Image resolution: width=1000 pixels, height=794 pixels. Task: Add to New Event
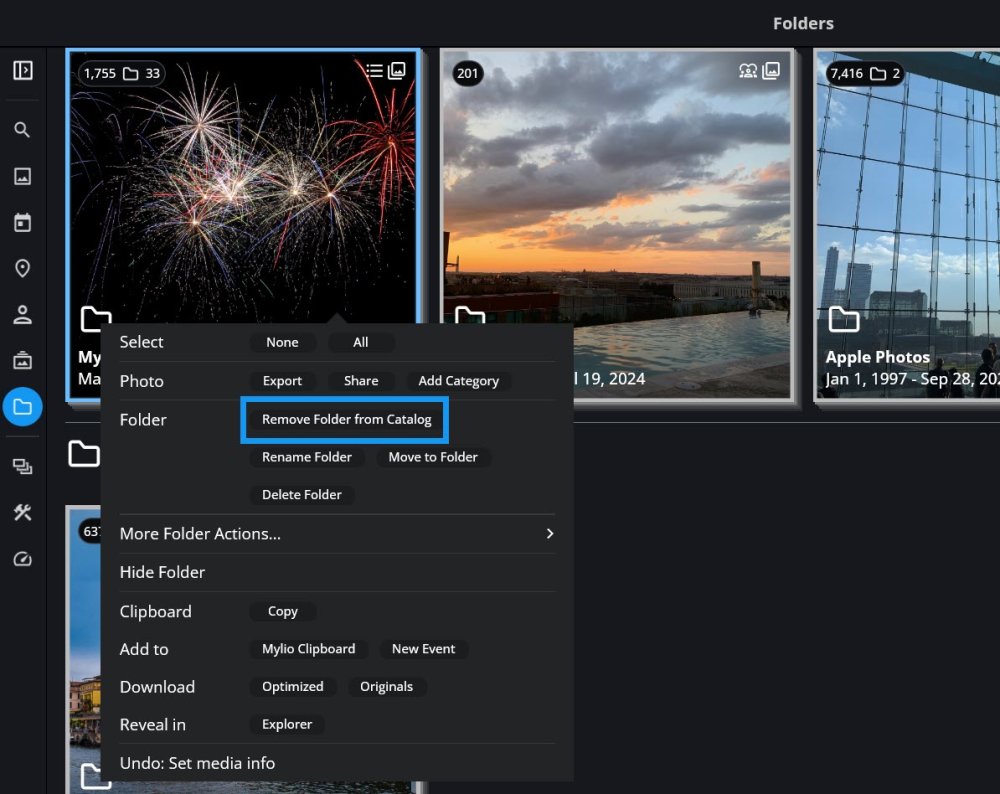click(x=423, y=649)
